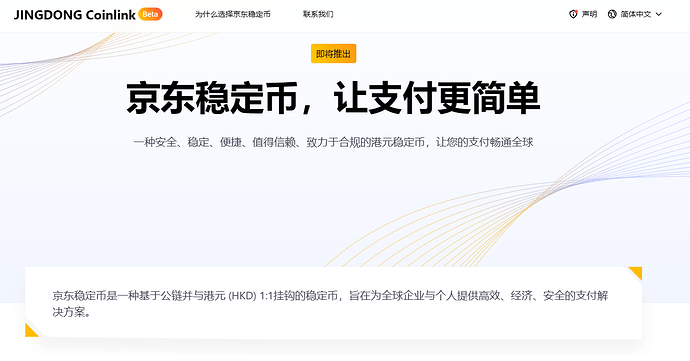Open 为什么选择京东稳定币 menu item
The image size is (690, 361).
(x=233, y=14)
